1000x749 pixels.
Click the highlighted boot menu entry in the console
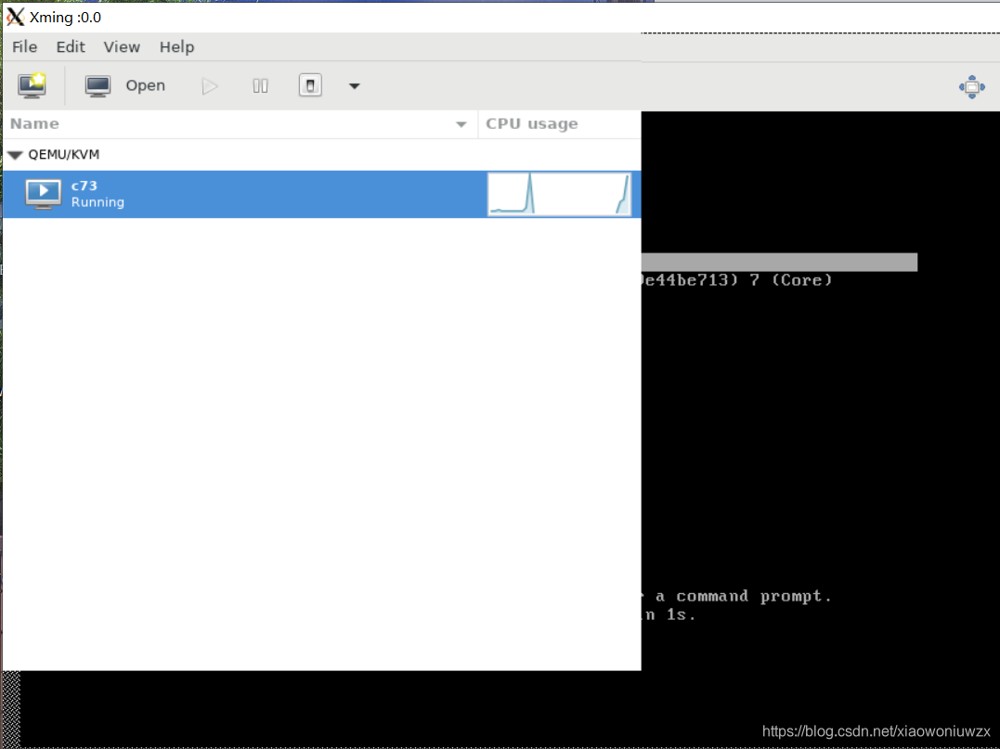point(779,262)
